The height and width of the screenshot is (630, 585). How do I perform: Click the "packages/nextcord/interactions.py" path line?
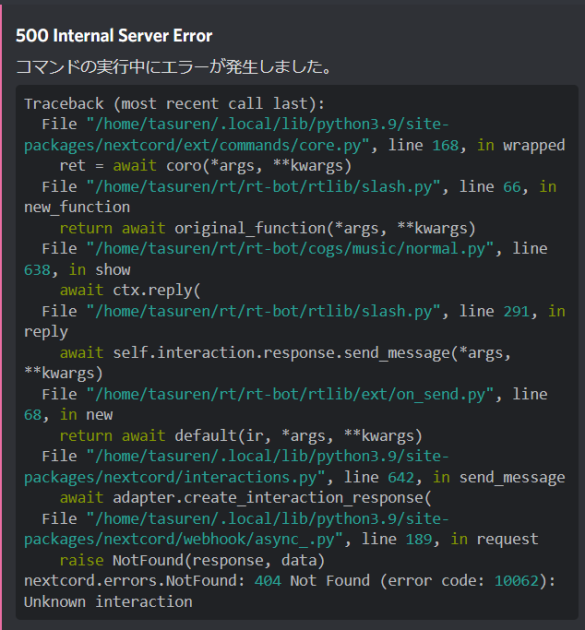point(295,477)
